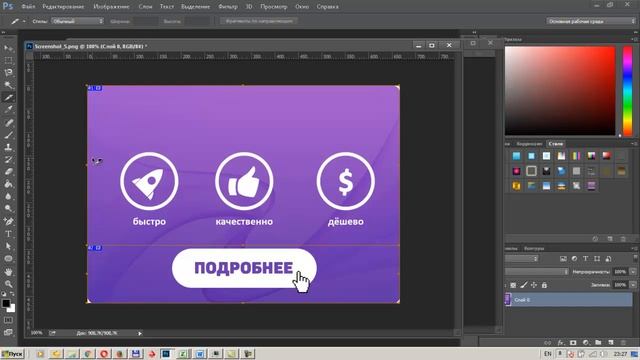Select the Slice tool in the toolbox
This screenshot has width=640, height=360.
(8, 97)
